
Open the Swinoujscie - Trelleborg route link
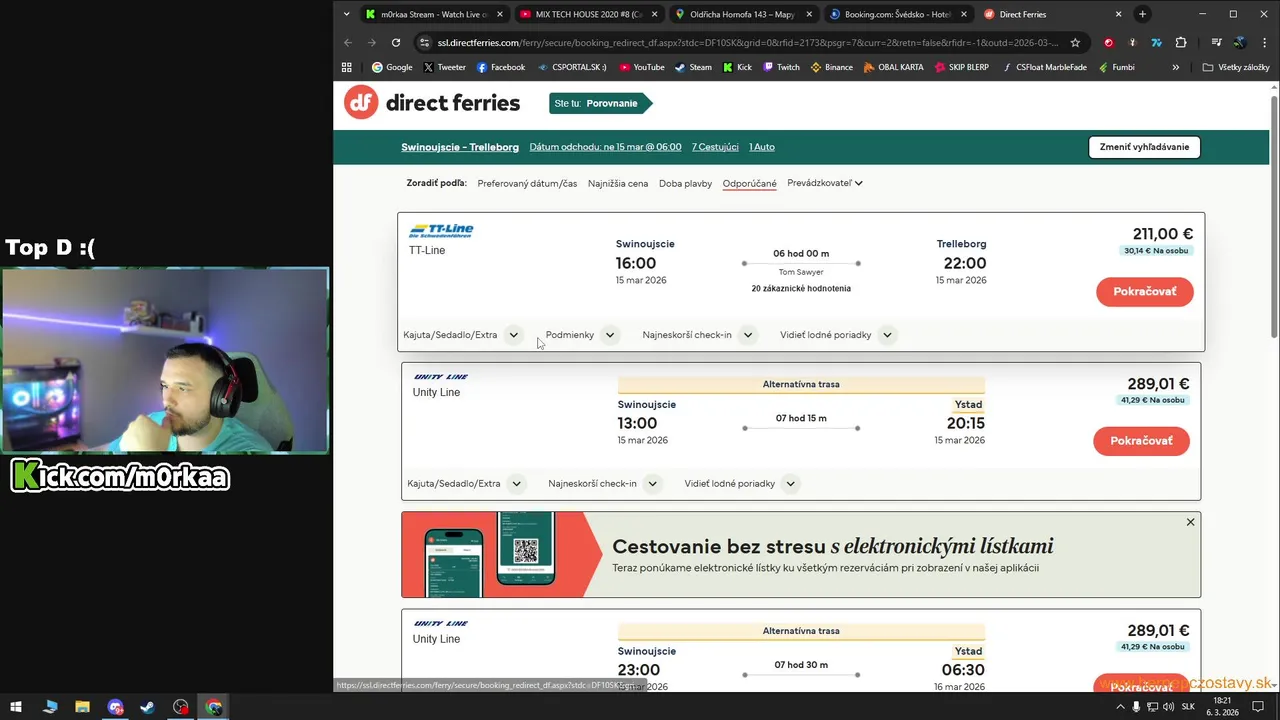(x=460, y=147)
